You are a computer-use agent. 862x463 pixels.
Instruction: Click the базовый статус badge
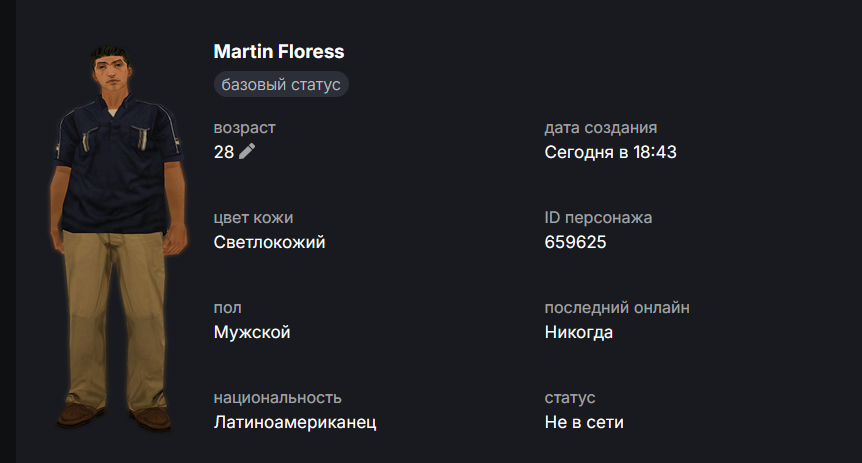pyautogui.click(x=281, y=85)
